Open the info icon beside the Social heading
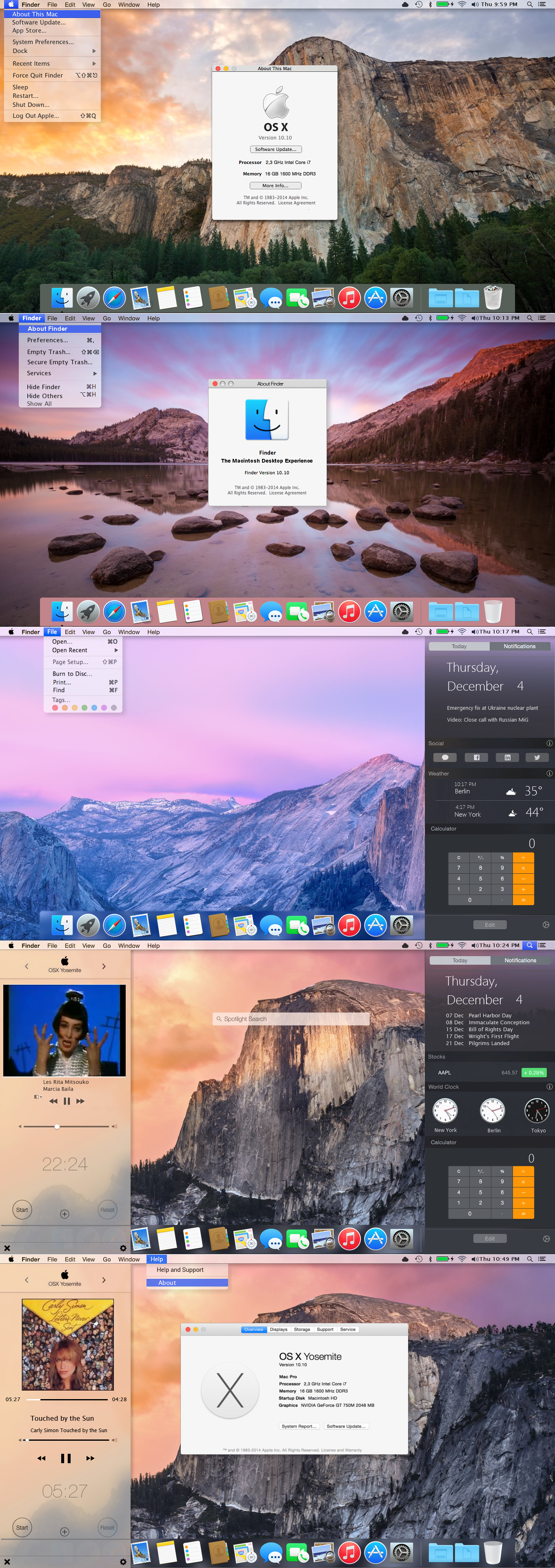The width and height of the screenshot is (555, 1568). tap(549, 743)
